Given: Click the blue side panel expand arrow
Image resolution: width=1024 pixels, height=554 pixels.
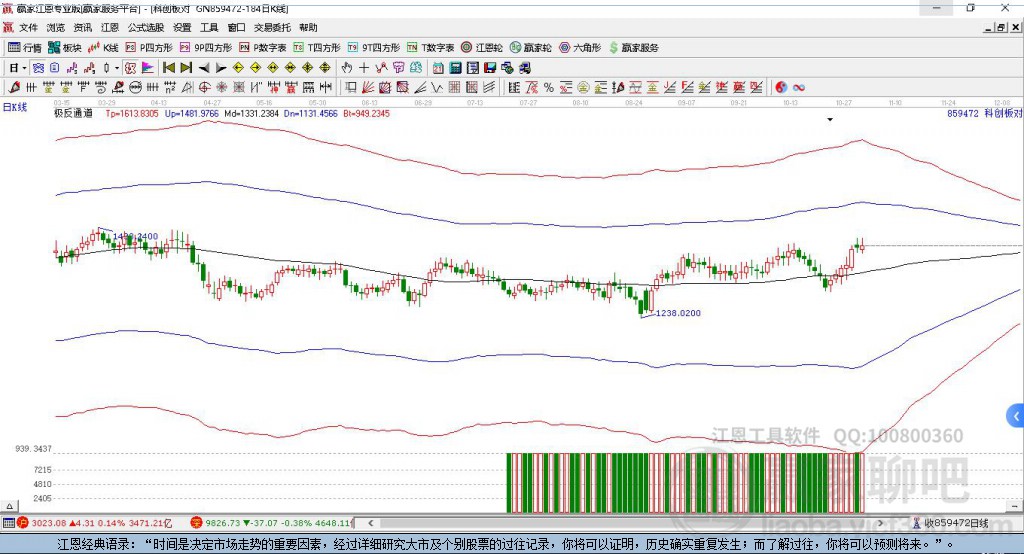Looking at the screenshot, I should (x=1015, y=416).
